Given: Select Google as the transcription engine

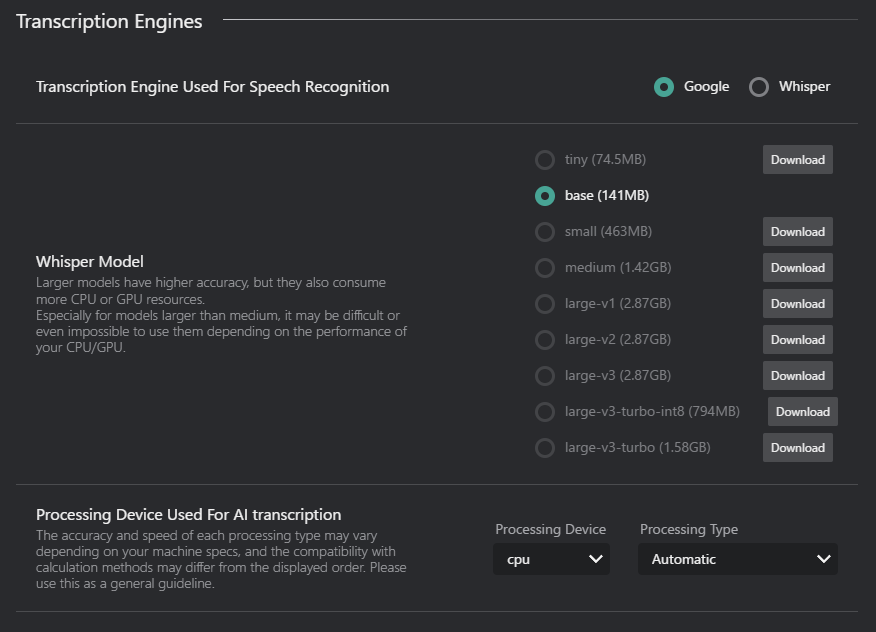Looking at the screenshot, I should tap(663, 87).
